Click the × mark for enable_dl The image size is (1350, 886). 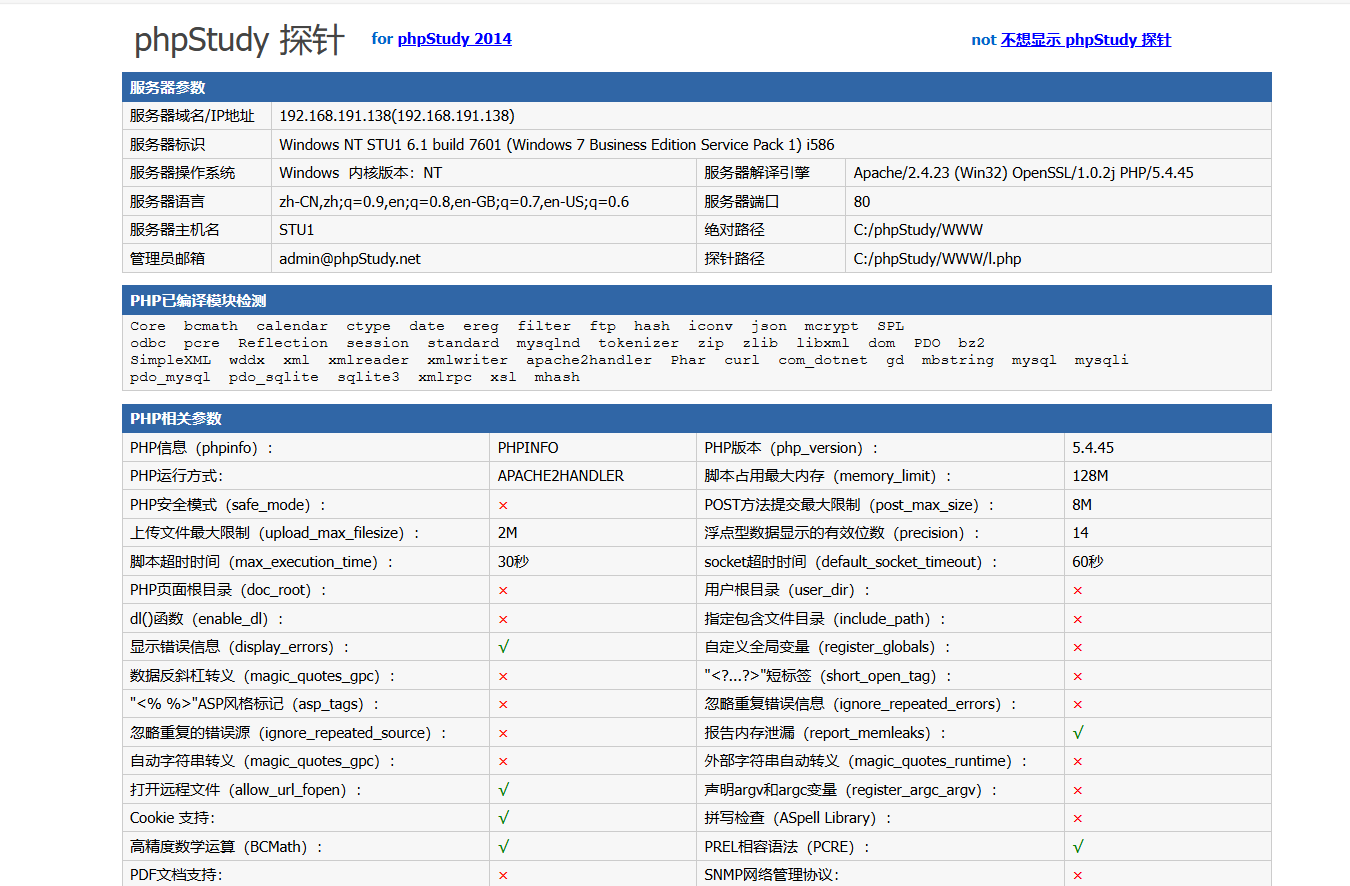tap(503, 620)
